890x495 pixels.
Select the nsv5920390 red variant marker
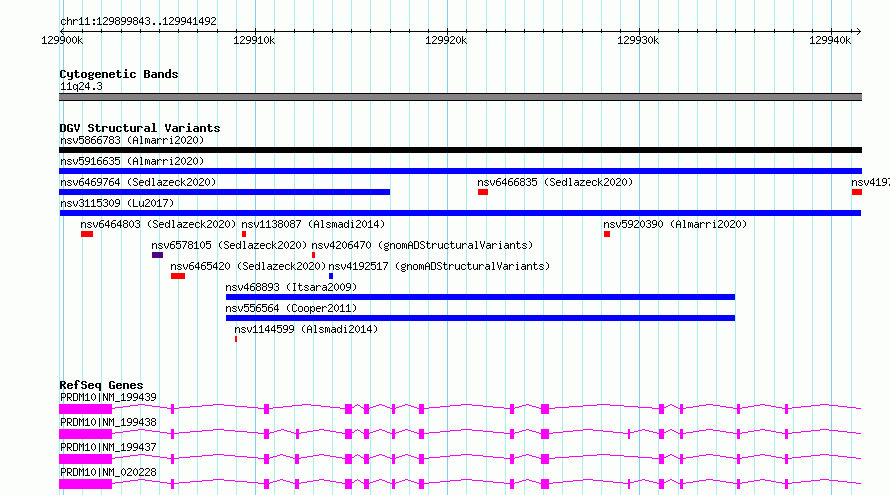607,234
